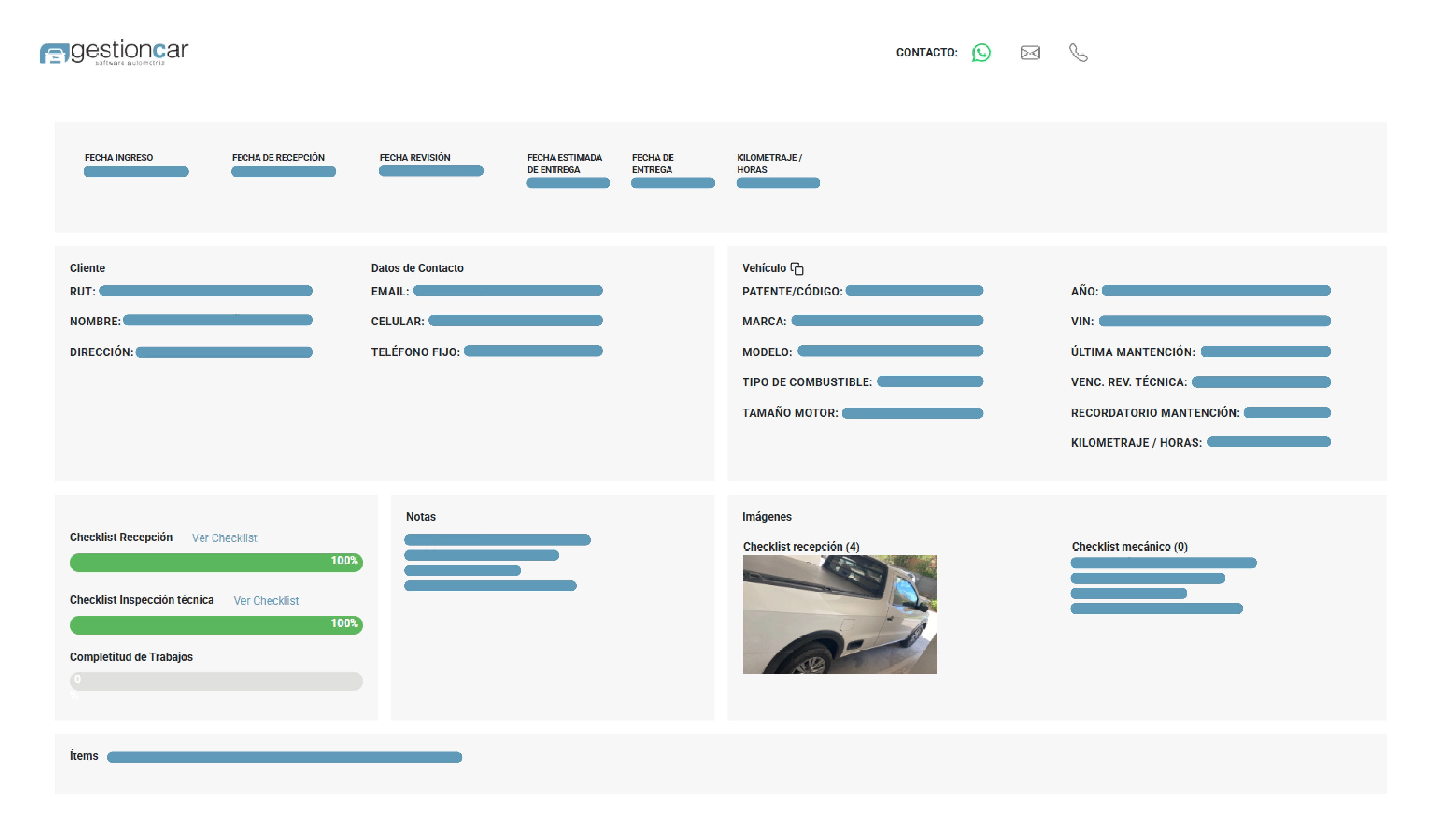
Task: Click the Kilometraje / Horas header value
Action: pos(778,183)
